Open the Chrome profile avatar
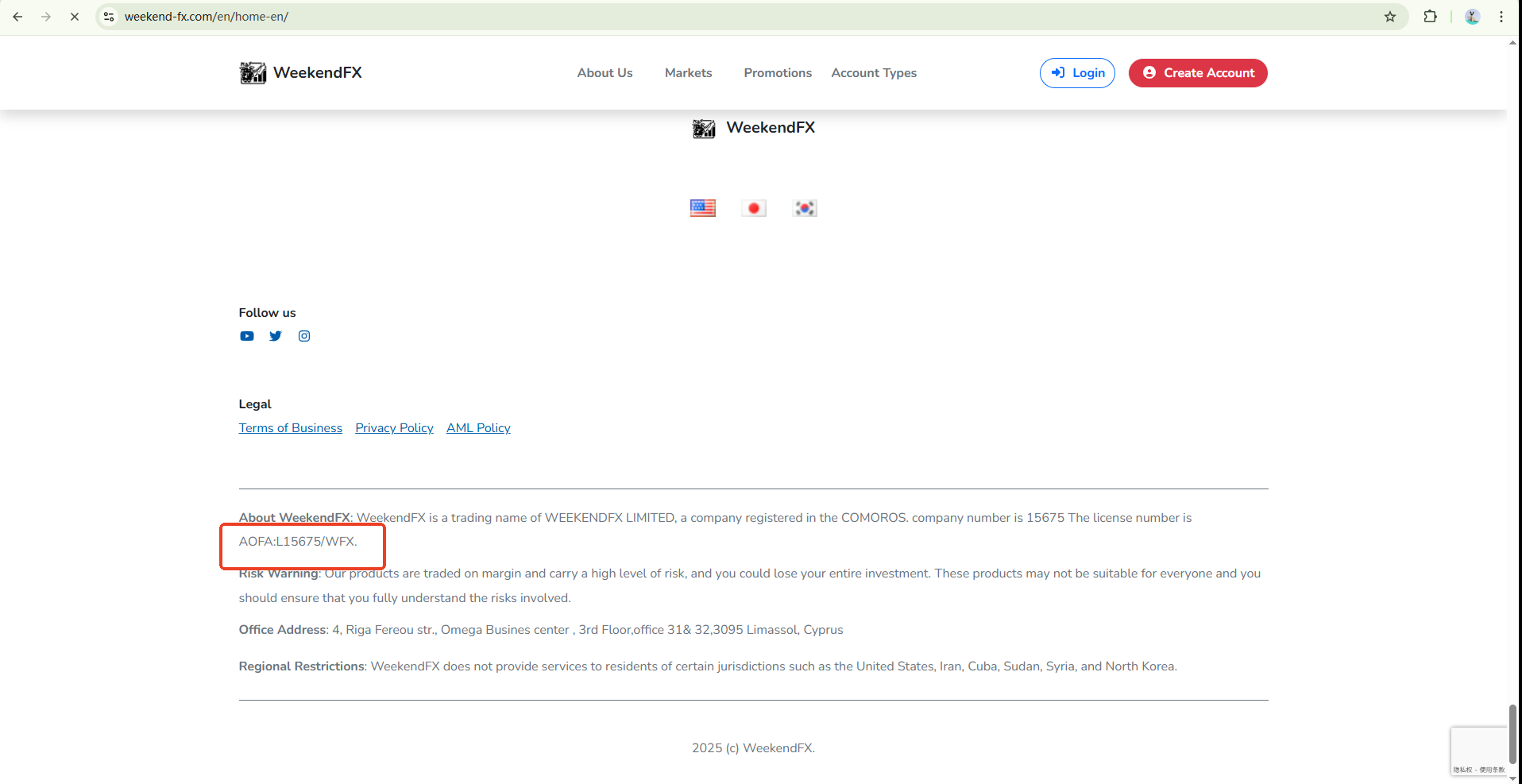The image size is (1522, 784). click(1472, 17)
